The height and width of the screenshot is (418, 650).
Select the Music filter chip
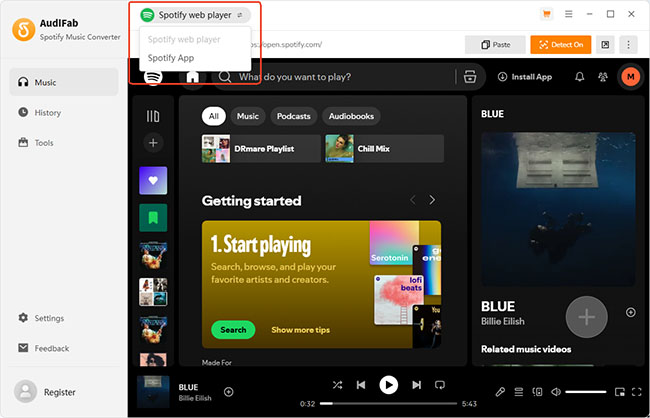(x=247, y=117)
